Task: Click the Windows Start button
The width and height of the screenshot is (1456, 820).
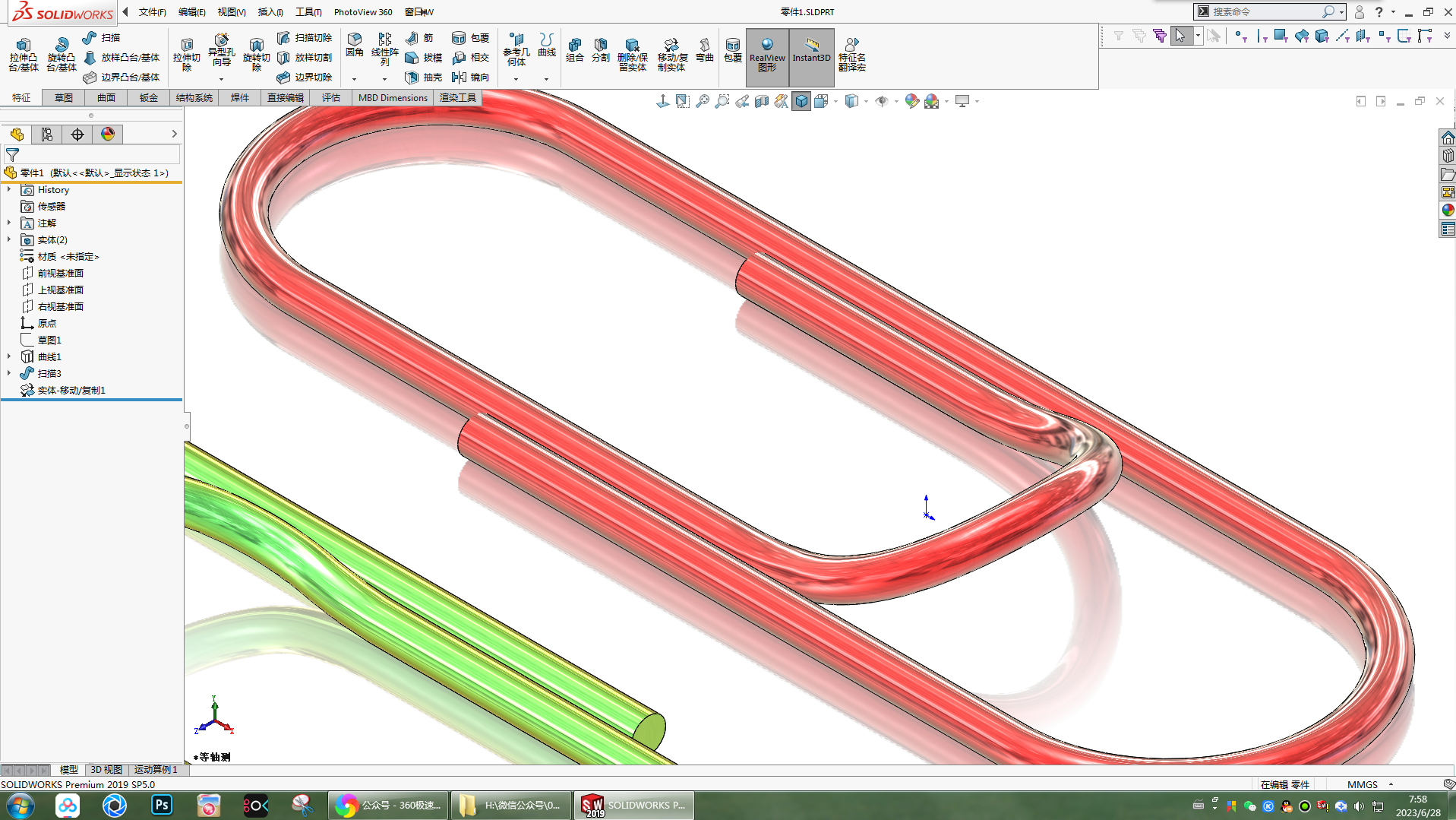Action: click(x=21, y=806)
